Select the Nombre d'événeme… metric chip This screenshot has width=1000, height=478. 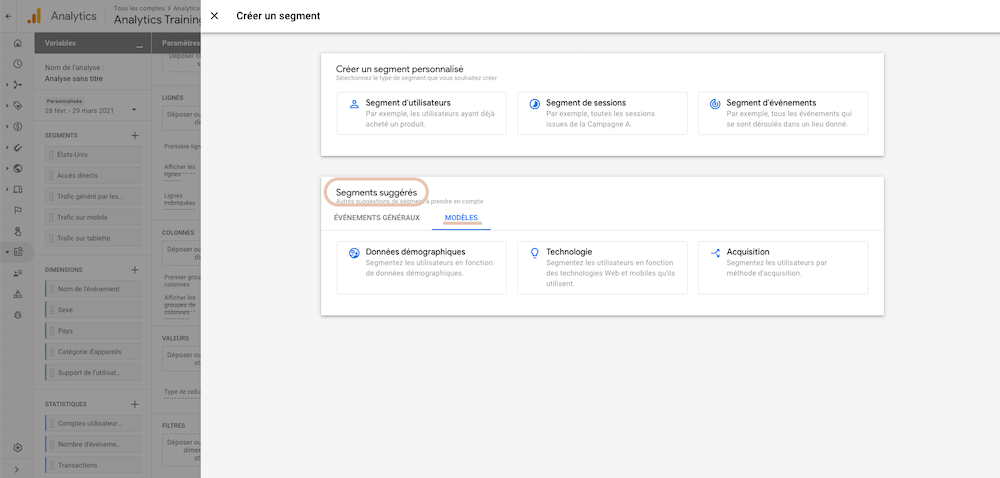[x=93, y=444]
